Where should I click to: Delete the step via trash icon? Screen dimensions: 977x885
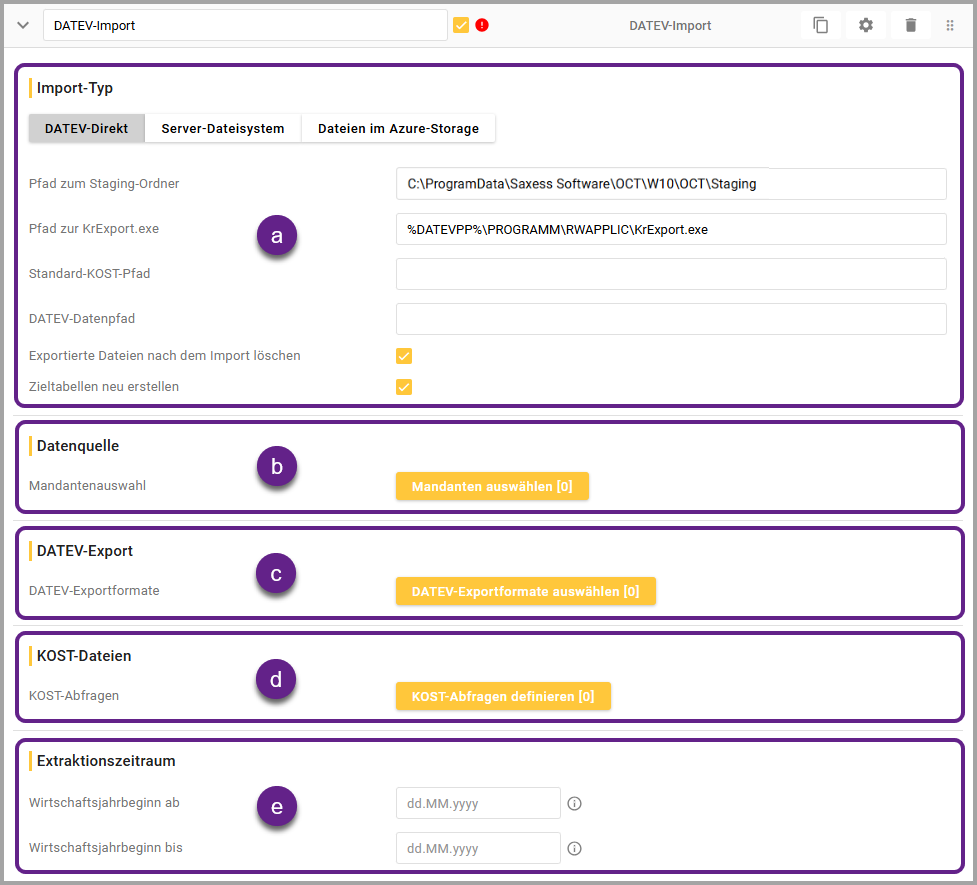coord(910,25)
